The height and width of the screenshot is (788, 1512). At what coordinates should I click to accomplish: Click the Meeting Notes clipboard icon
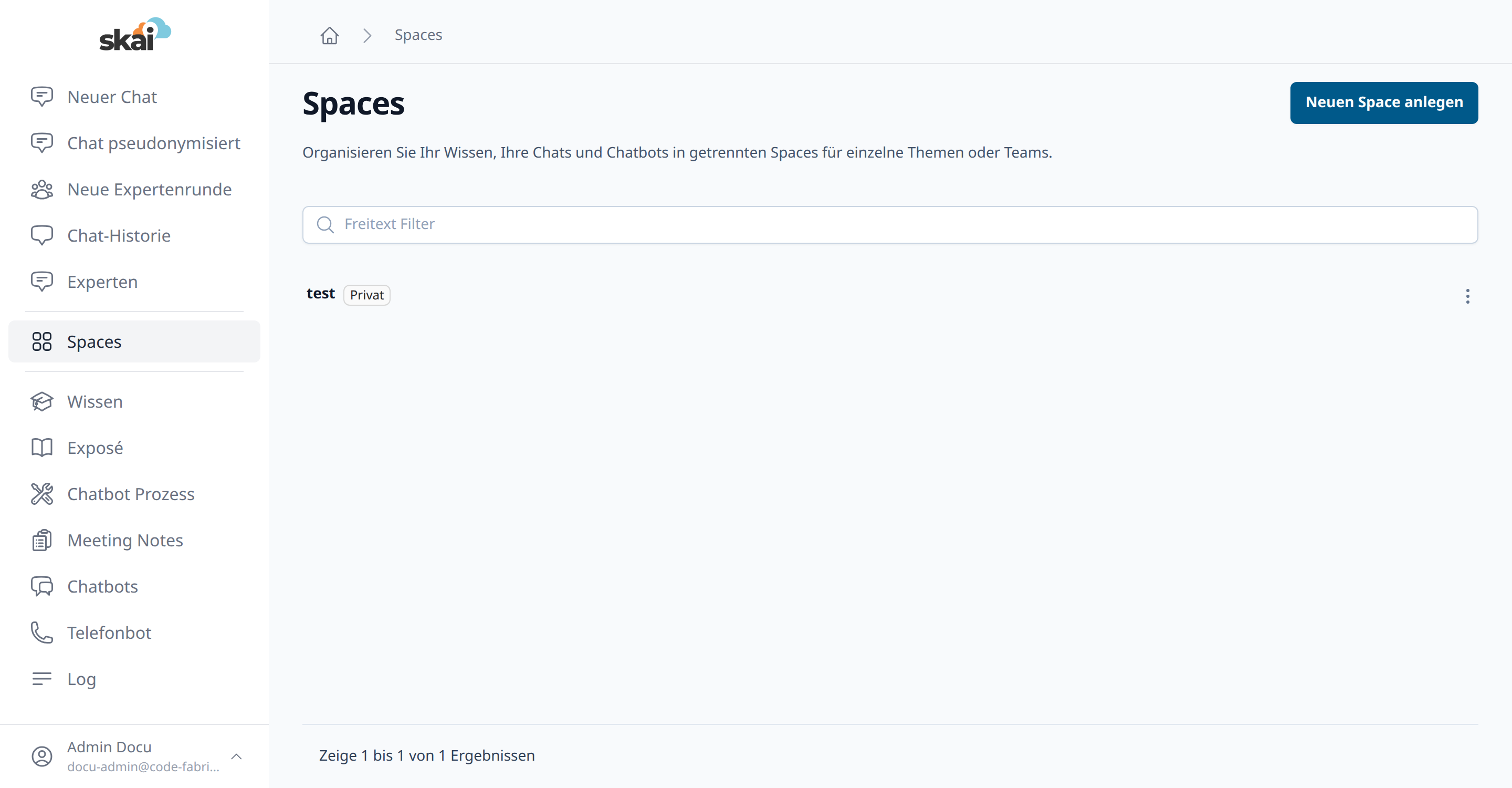41,540
